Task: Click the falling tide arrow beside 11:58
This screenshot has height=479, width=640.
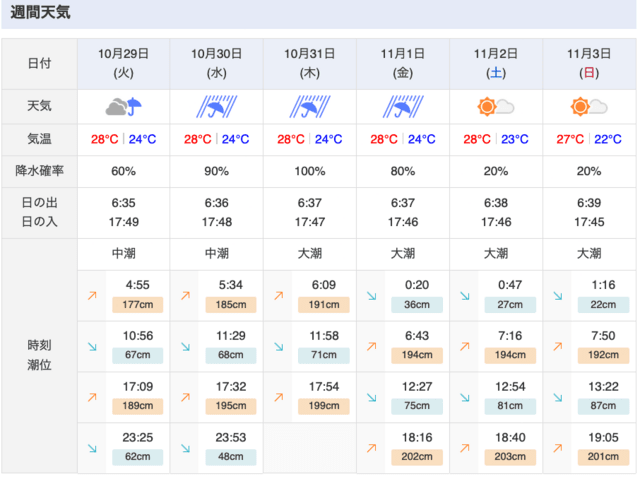Action: tap(279, 346)
